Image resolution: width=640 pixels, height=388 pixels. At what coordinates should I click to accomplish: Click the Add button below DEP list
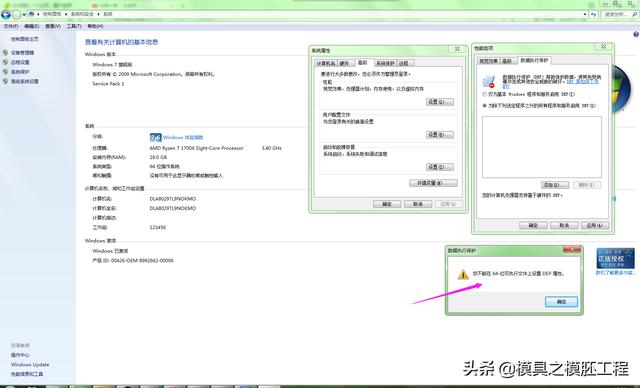(x=555, y=185)
